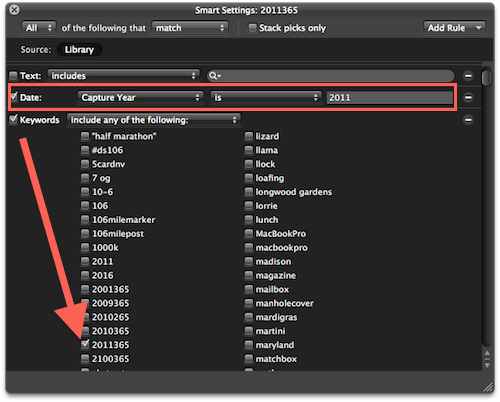Open the Date 'is' operator popup

pyautogui.click(x=266, y=98)
